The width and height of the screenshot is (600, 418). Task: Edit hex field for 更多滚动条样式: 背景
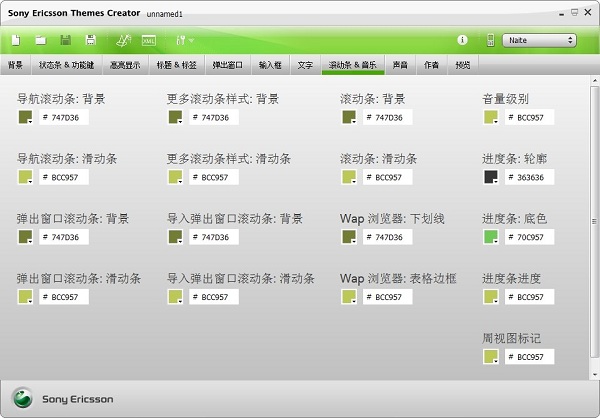214,117
